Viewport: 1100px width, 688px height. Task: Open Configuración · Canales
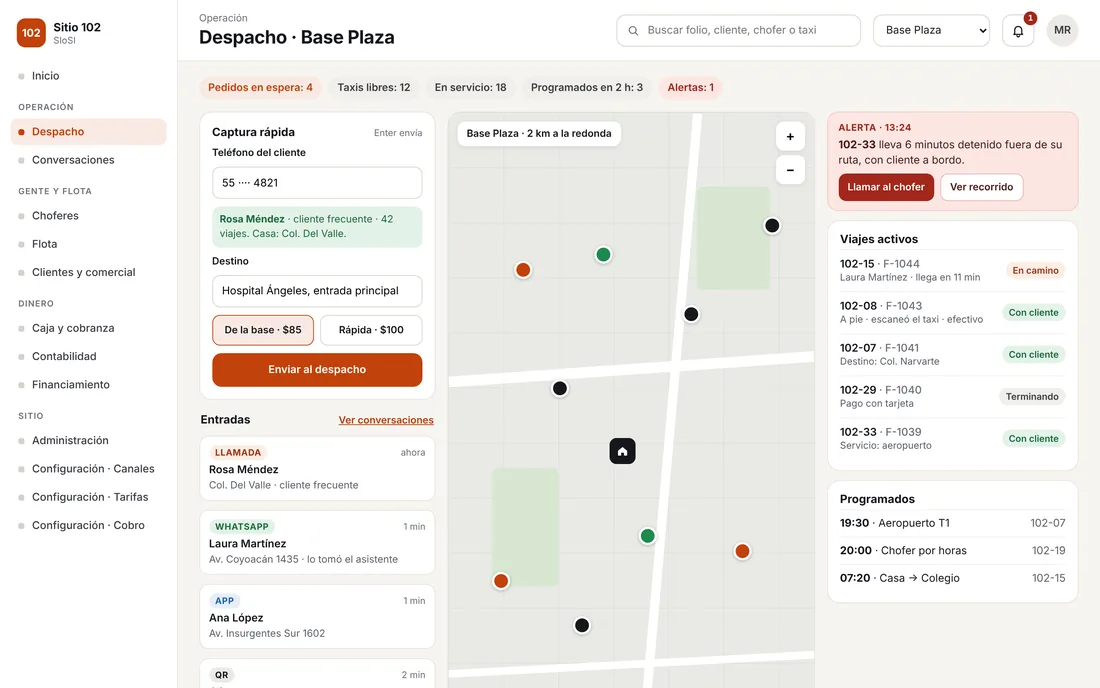[x=88, y=468]
